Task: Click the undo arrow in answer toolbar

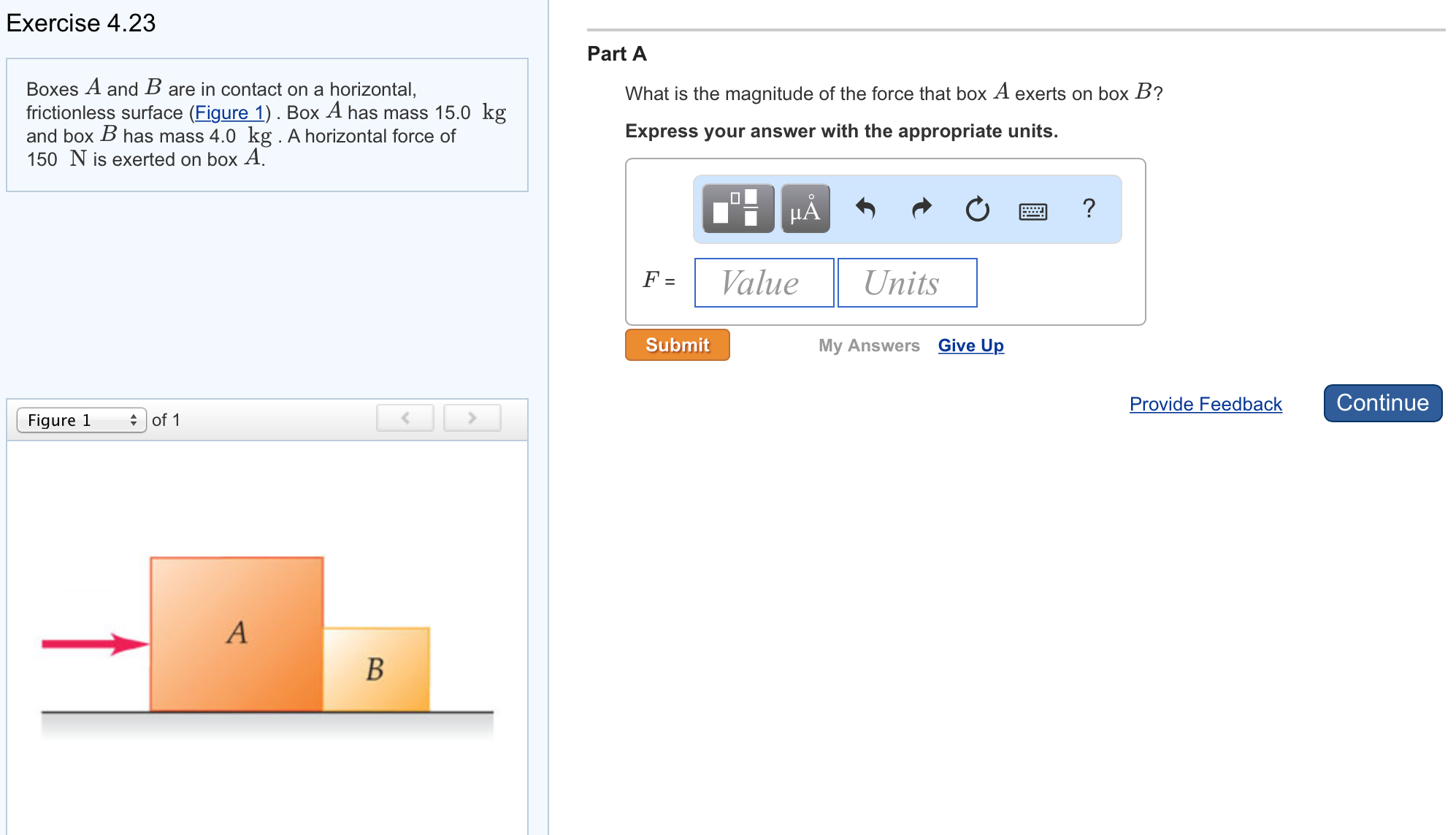Action: 865,210
